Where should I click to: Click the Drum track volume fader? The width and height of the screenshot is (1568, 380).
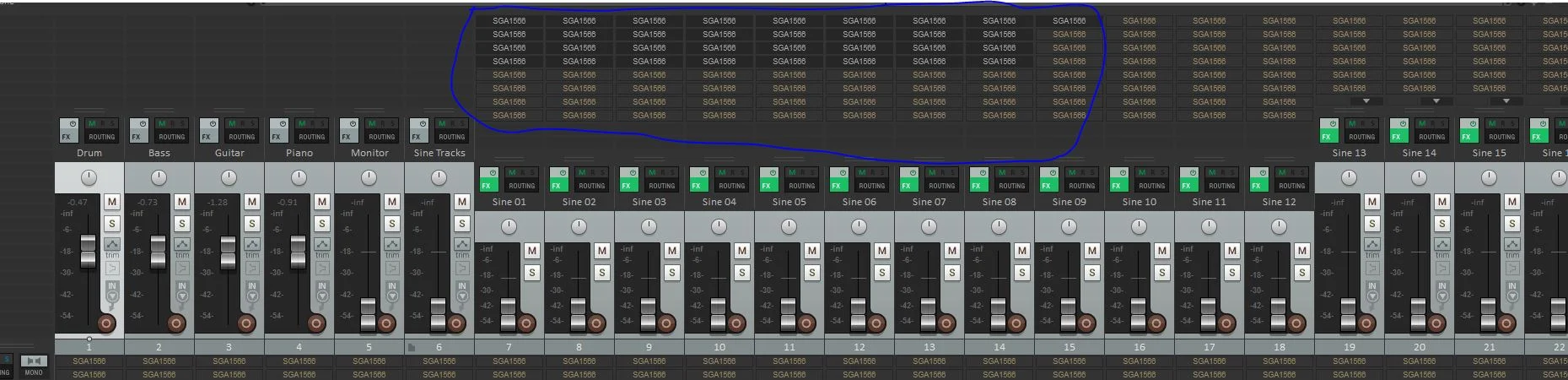tap(88, 252)
